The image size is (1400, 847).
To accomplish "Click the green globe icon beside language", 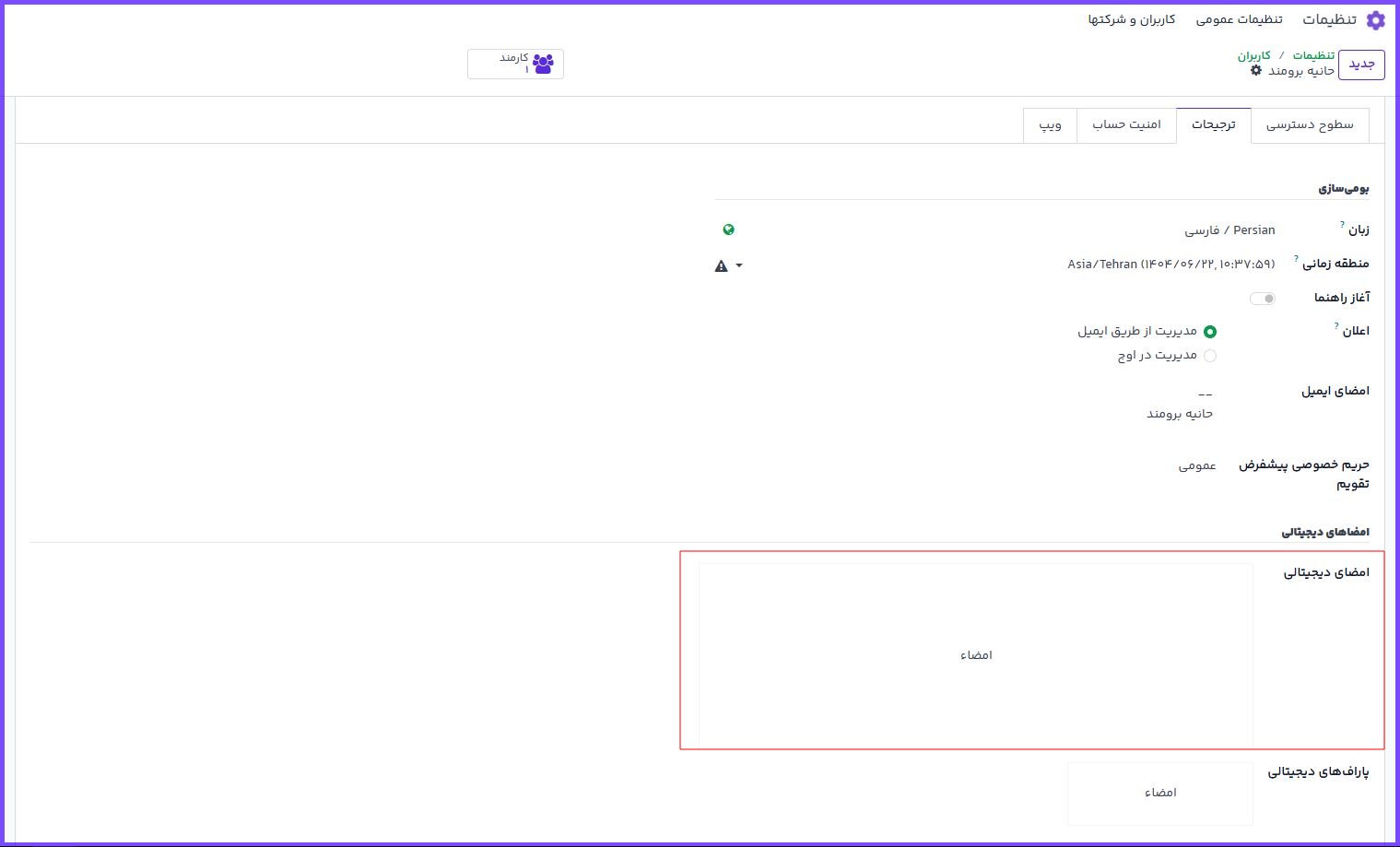I will 729,230.
